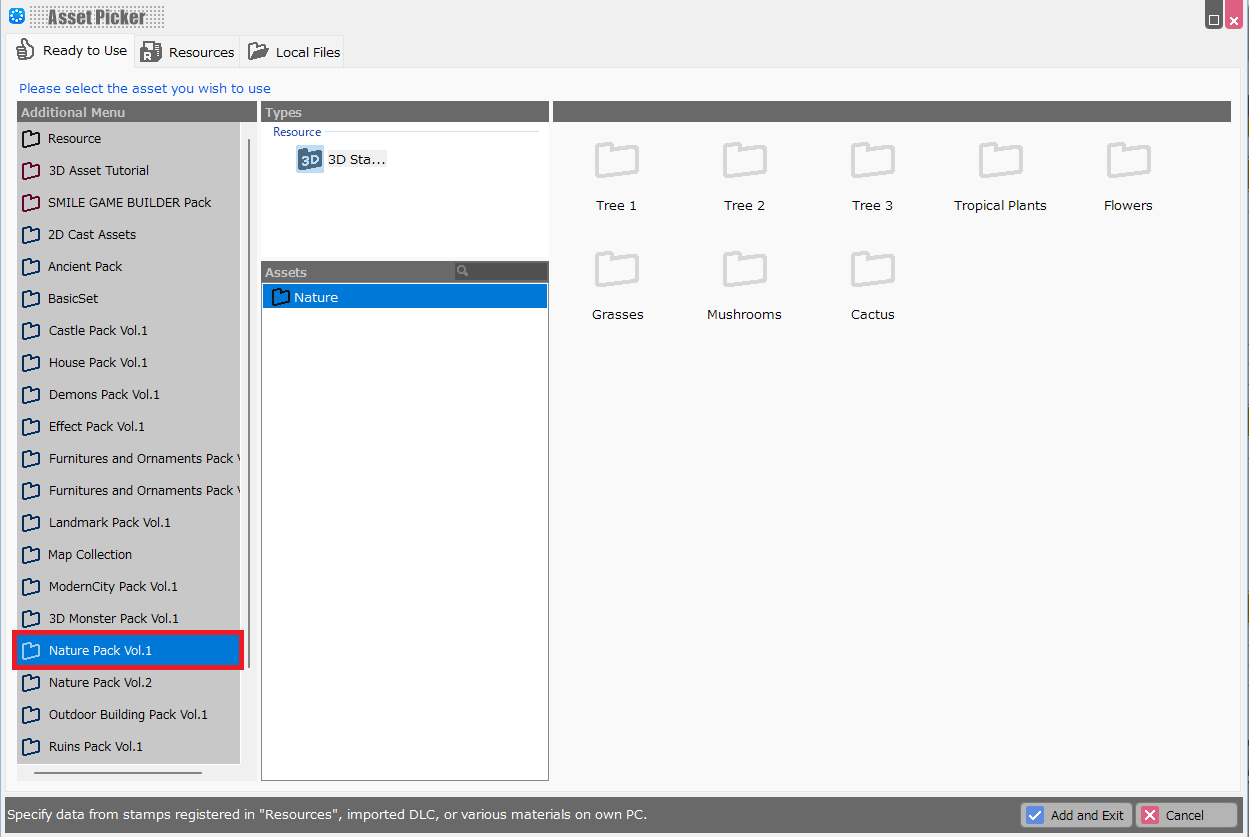Open the Cactus folder
This screenshot has height=837, width=1249.
tap(872, 271)
